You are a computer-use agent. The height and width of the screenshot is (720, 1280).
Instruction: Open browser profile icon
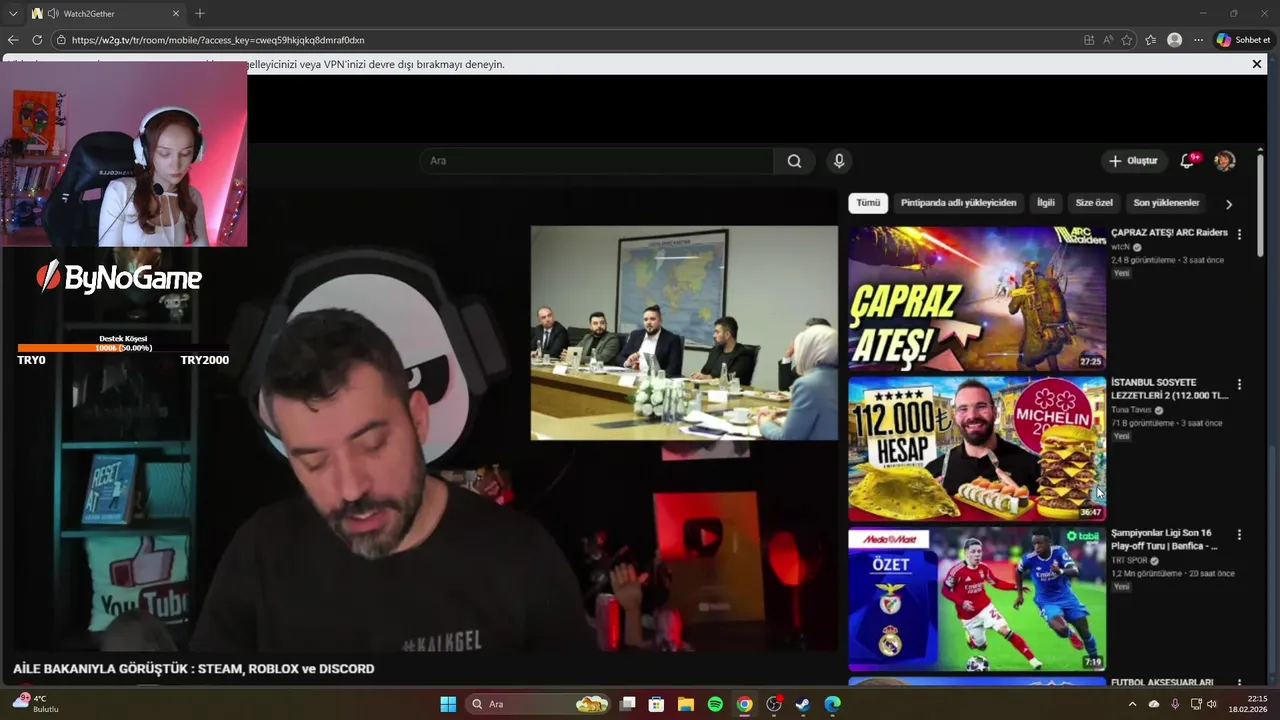[1174, 40]
